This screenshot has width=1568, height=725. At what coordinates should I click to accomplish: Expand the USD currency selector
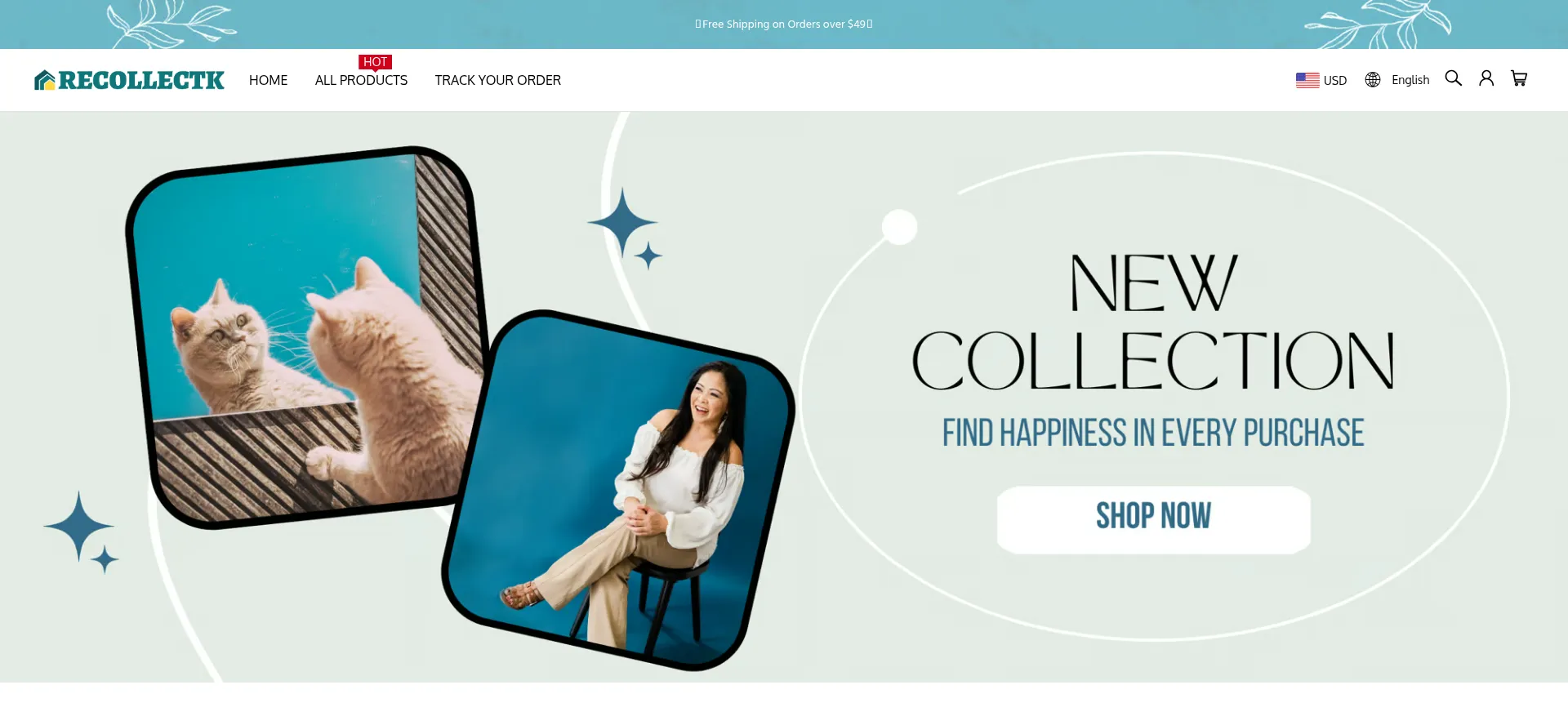[1321, 80]
